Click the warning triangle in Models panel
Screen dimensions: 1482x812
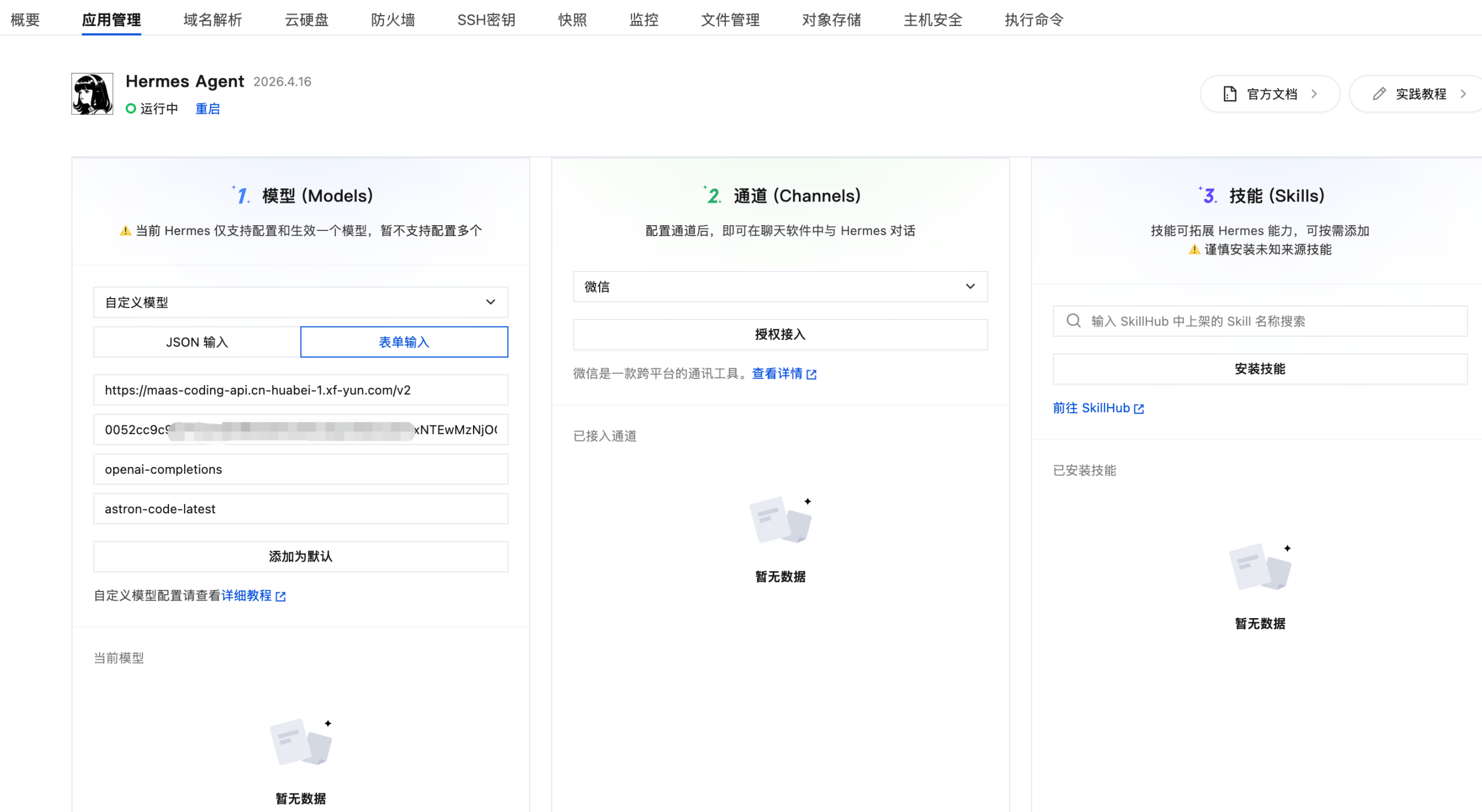[x=124, y=230]
